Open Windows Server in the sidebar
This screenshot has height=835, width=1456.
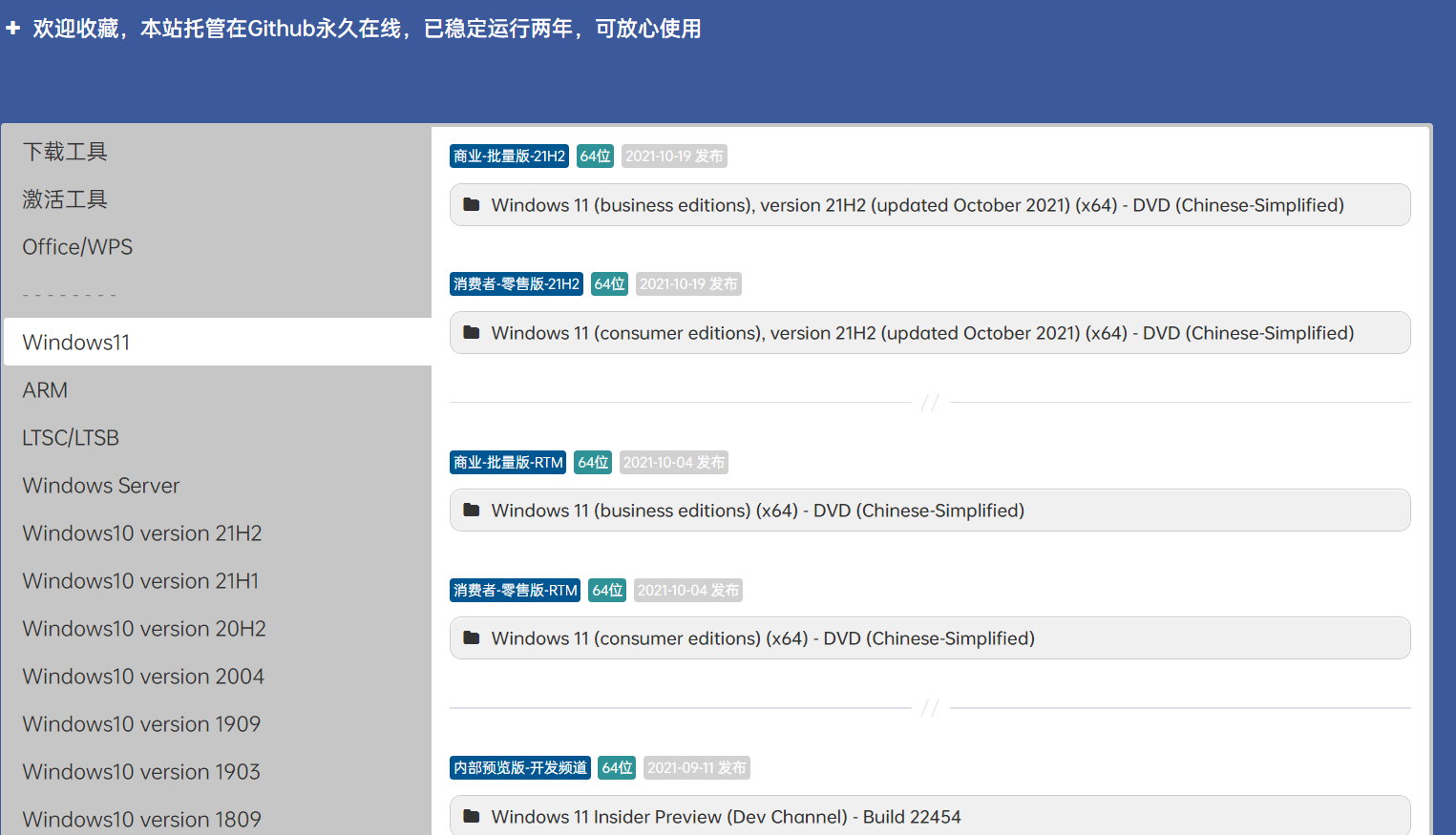click(101, 486)
